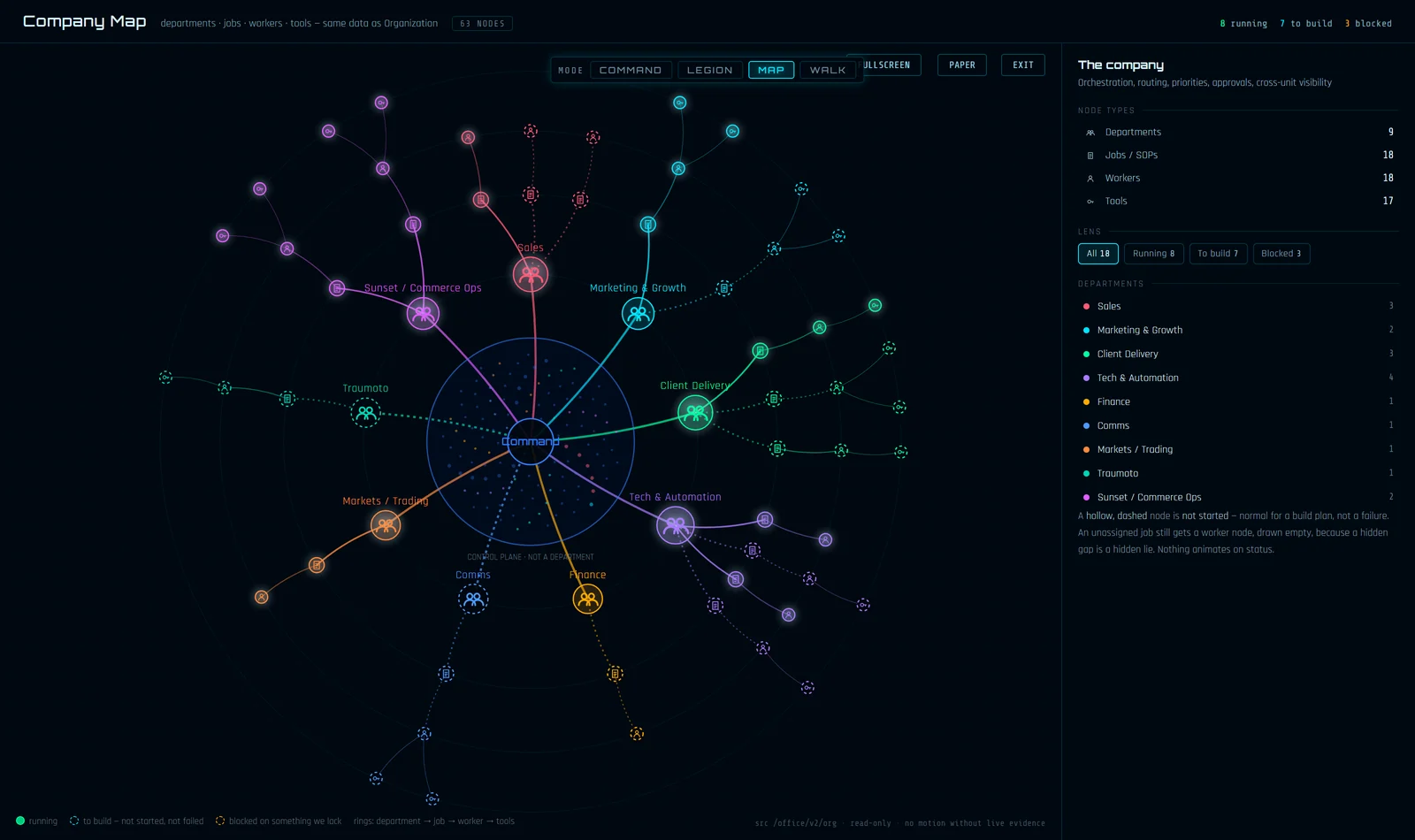Select Client Delivery in departments list
This screenshot has width=1415, height=840.
(1238, 354)
